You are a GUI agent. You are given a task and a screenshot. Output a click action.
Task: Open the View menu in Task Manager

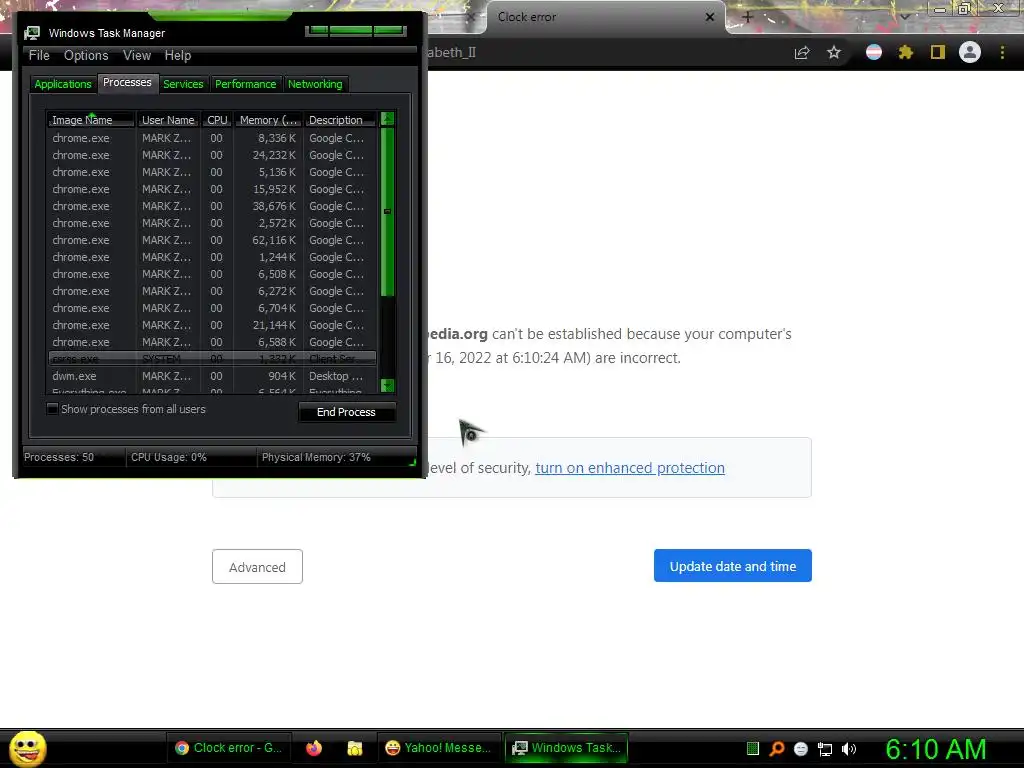pos(137,56)
